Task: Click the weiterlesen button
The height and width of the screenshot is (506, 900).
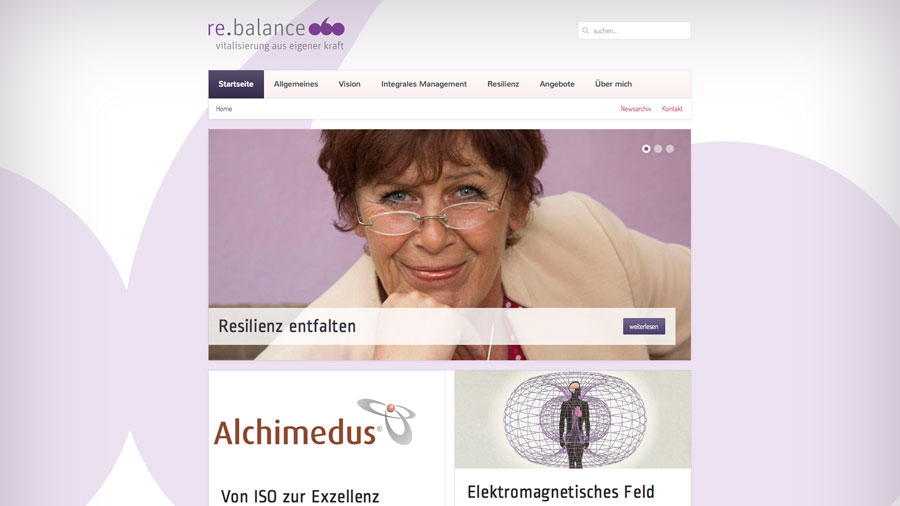Action: [644, 326]
